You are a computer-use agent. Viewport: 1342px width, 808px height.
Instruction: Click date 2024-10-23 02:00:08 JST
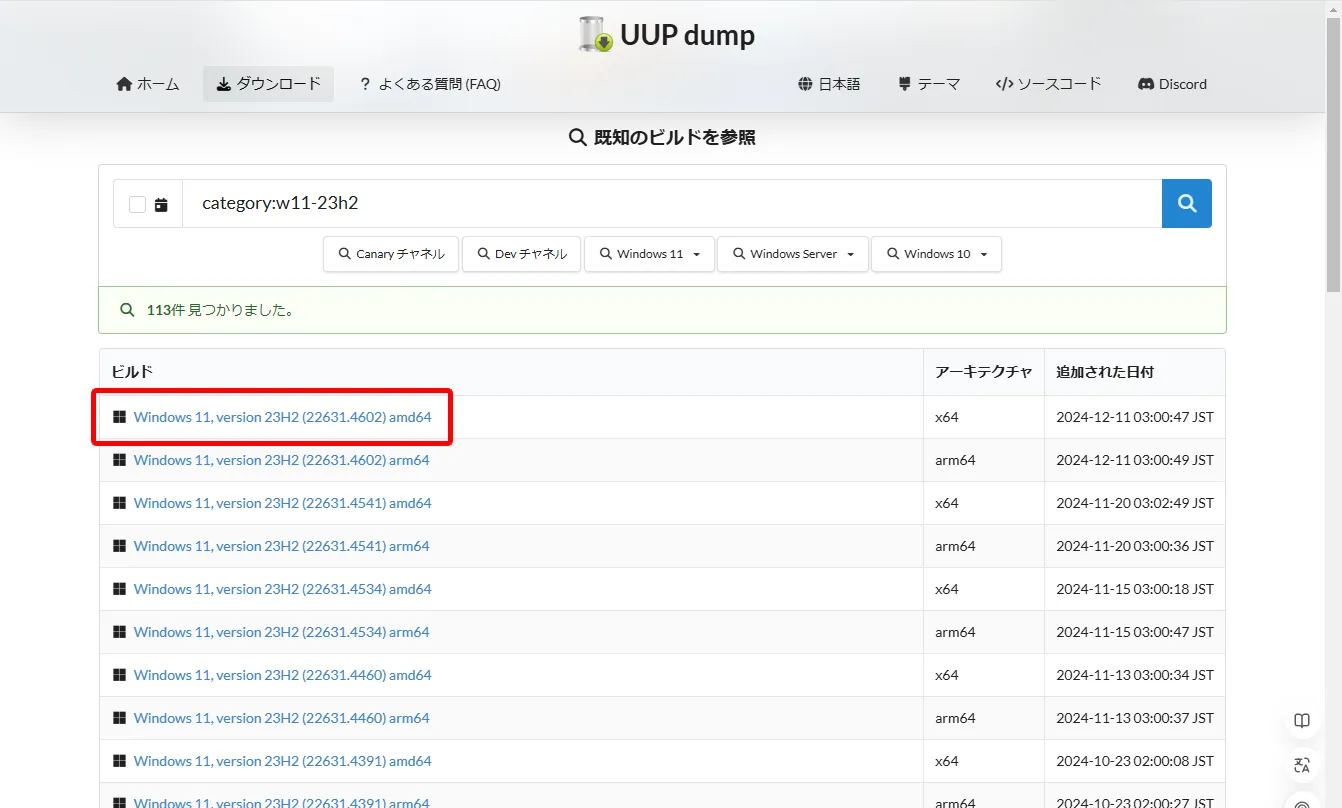pos(1135,761)
